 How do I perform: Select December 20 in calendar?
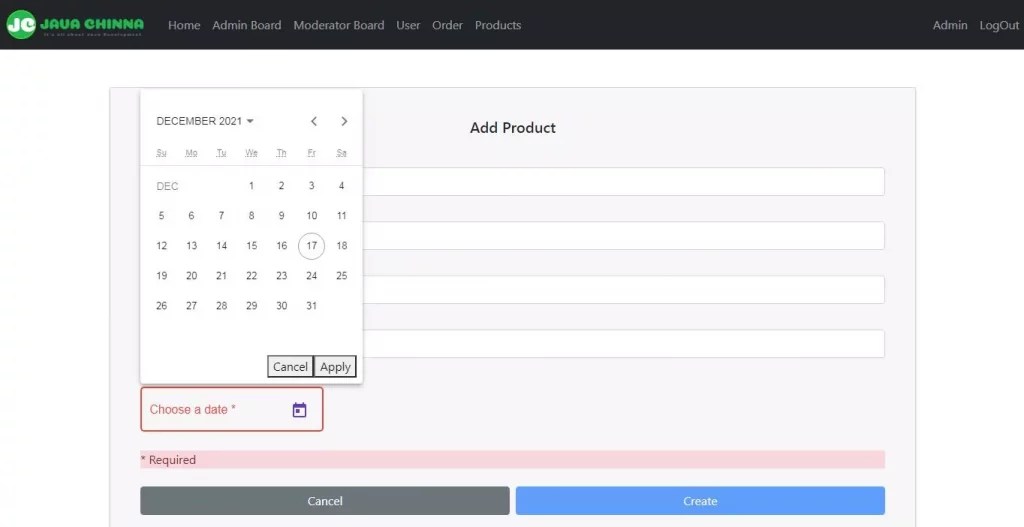(191, 276)
